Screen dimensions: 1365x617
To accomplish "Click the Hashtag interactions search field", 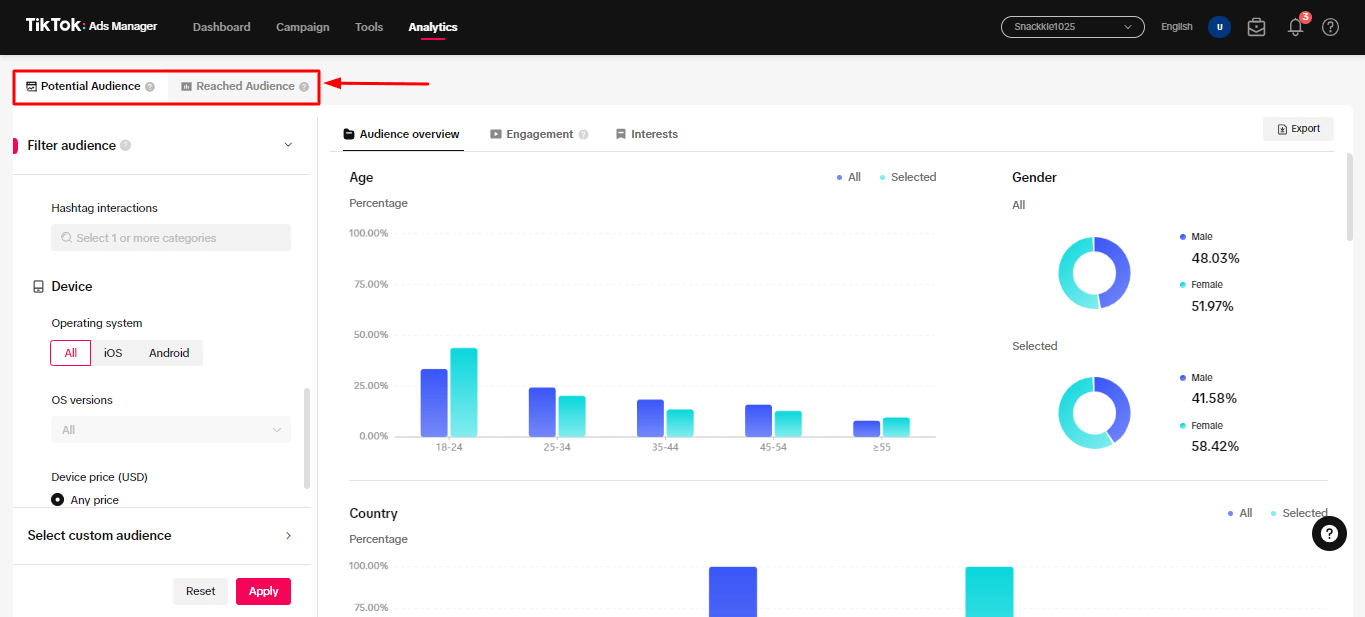I will 170,237.
